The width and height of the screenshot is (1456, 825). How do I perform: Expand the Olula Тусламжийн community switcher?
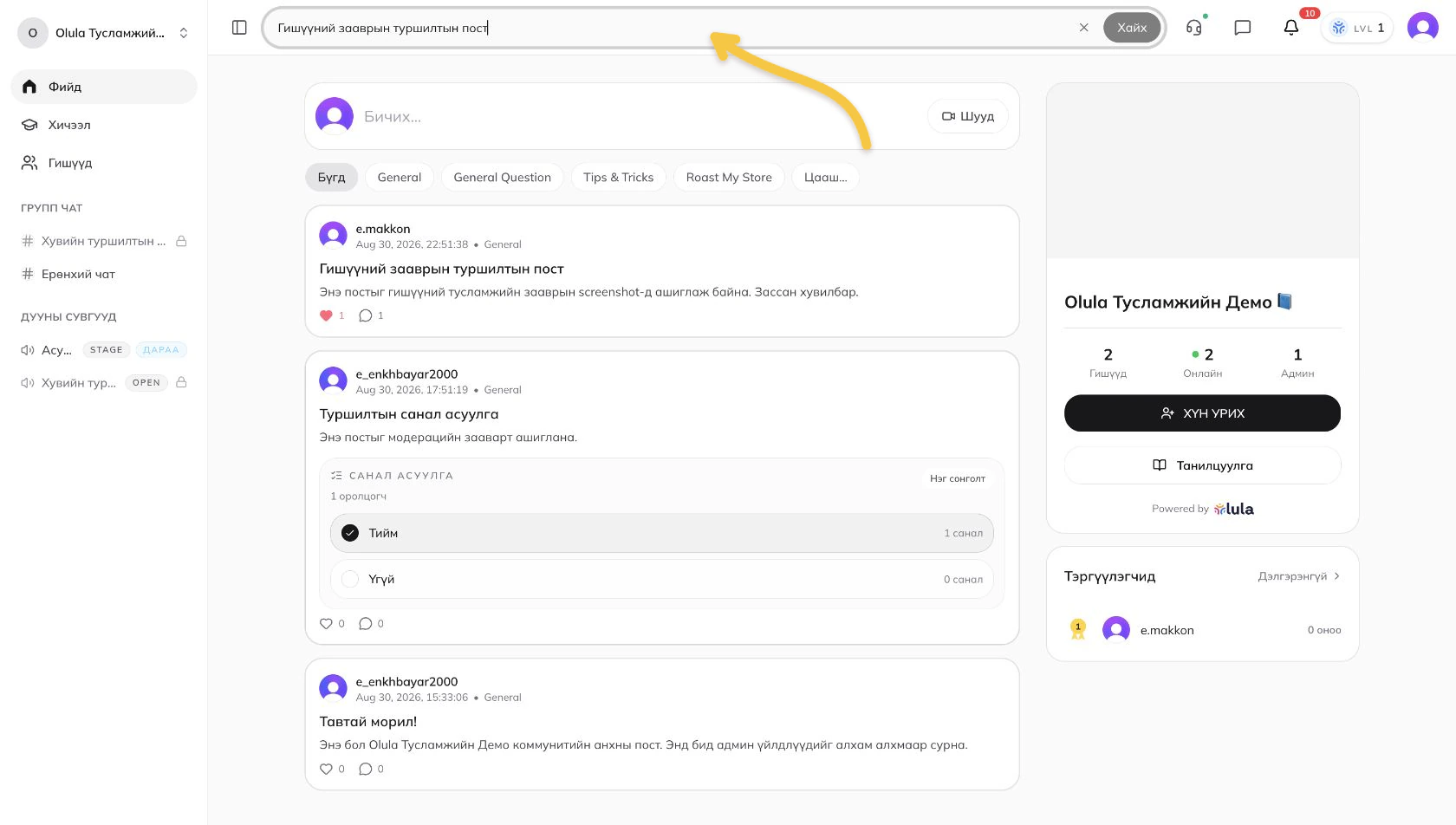tap(104, 33)
